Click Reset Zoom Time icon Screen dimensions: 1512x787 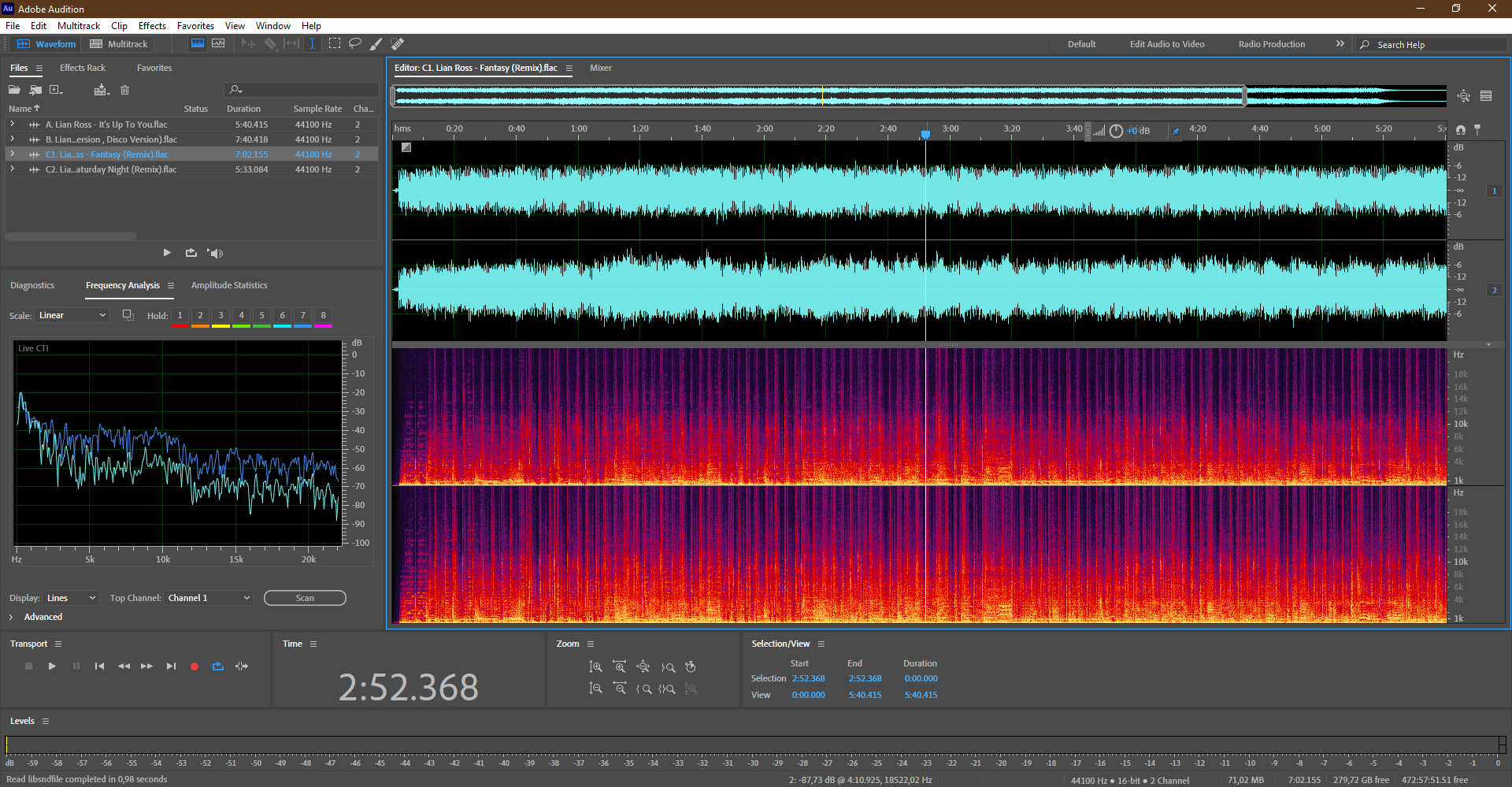click(x=691, y=667)
